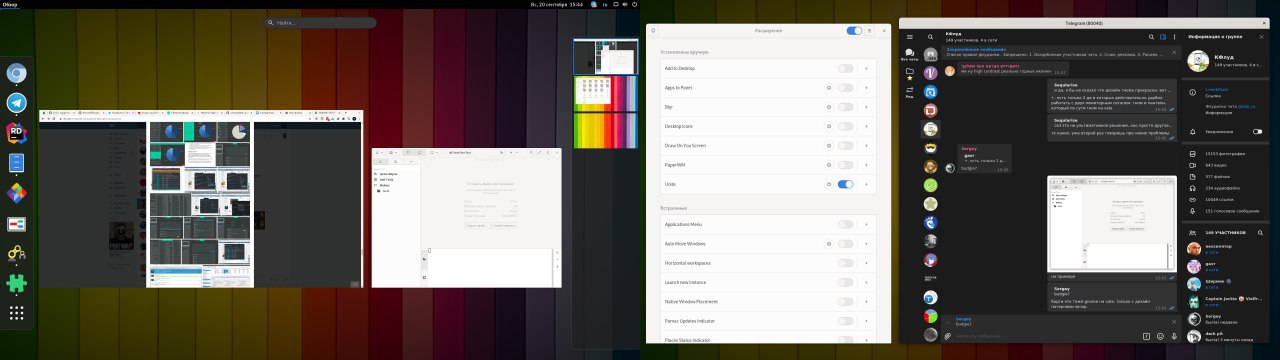The image size is (1280, 360).
Task: Toggle the global extensions switch in header
Action: pyautogui.click(x=853, y=31)
